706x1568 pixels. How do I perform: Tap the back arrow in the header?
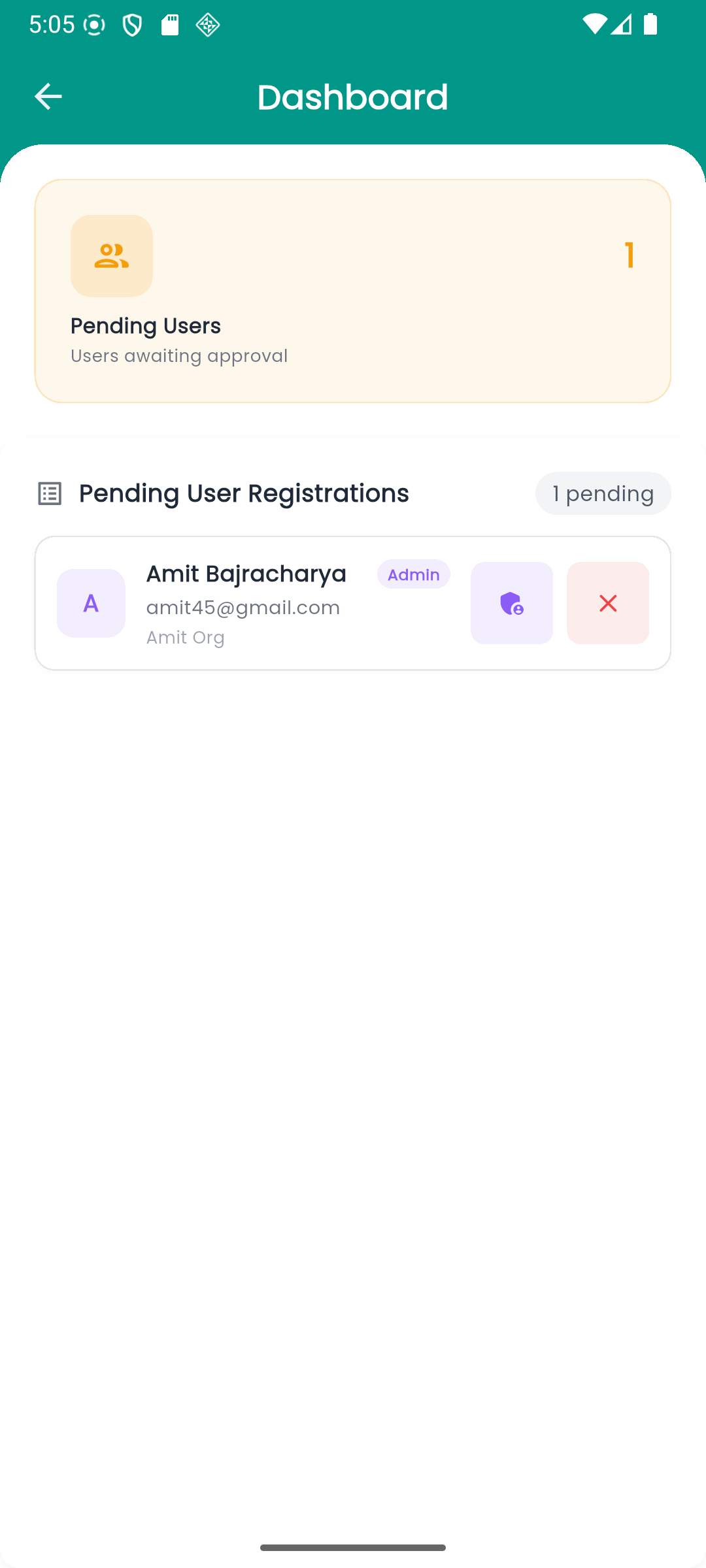[x=48, y=97]
